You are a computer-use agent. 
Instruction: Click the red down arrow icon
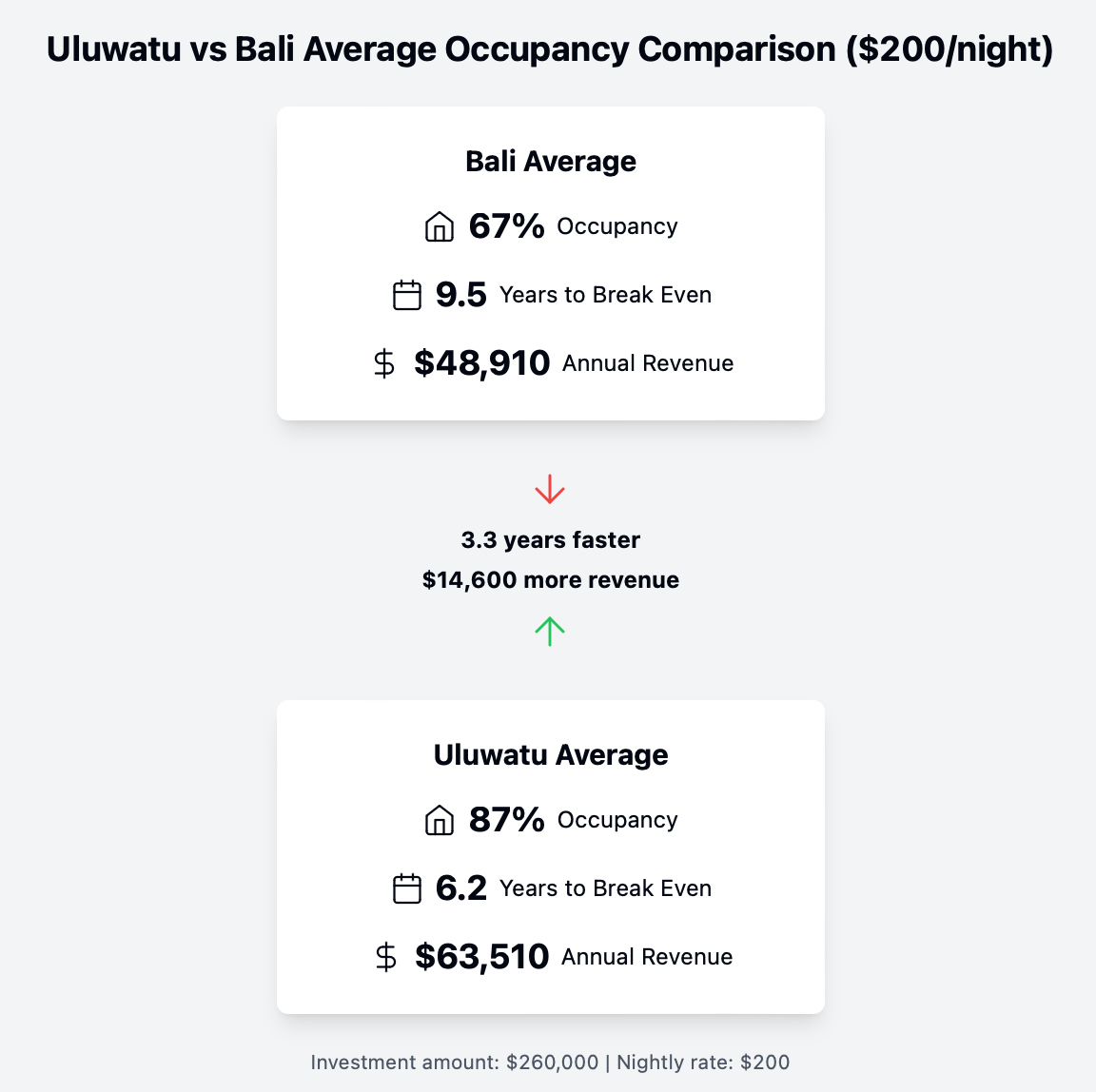550,489
